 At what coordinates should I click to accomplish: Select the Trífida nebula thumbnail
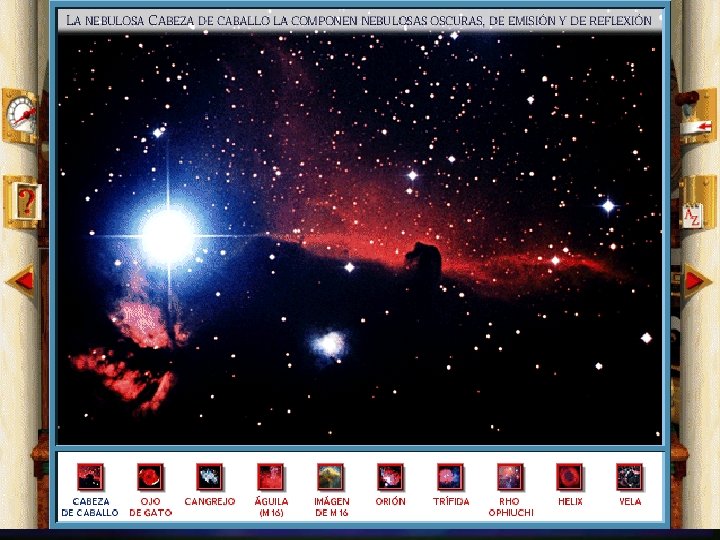point(450,477)
